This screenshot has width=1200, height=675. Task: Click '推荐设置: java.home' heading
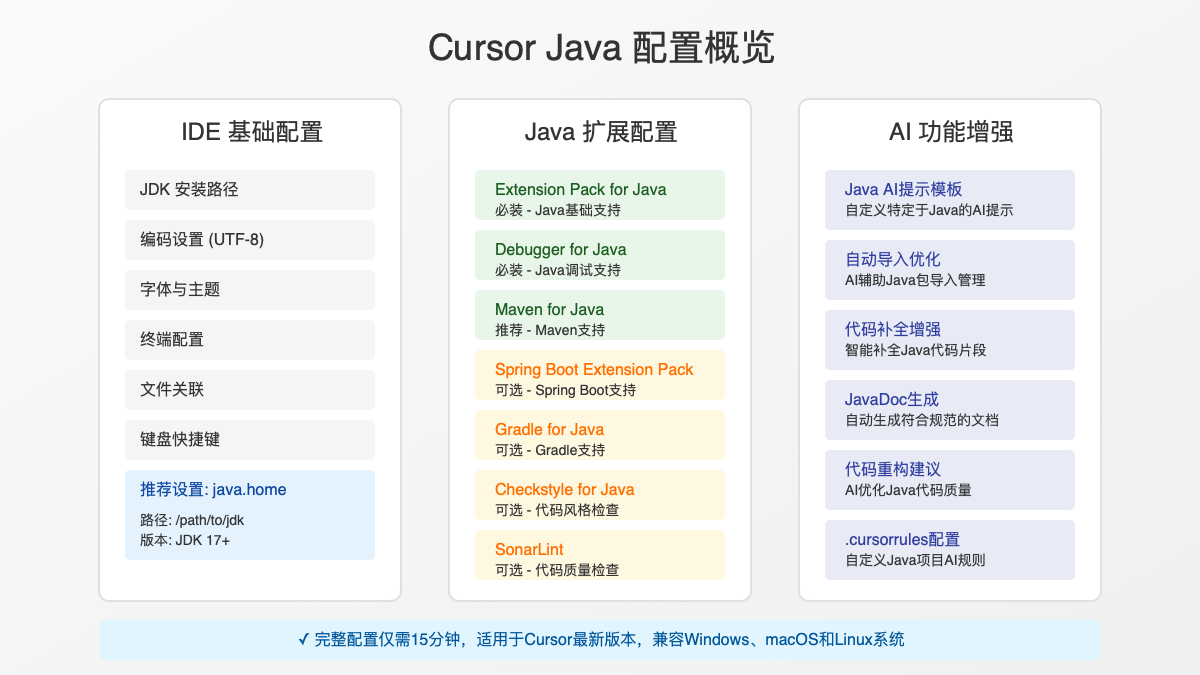pyautogui.click(x=213, y=489)
